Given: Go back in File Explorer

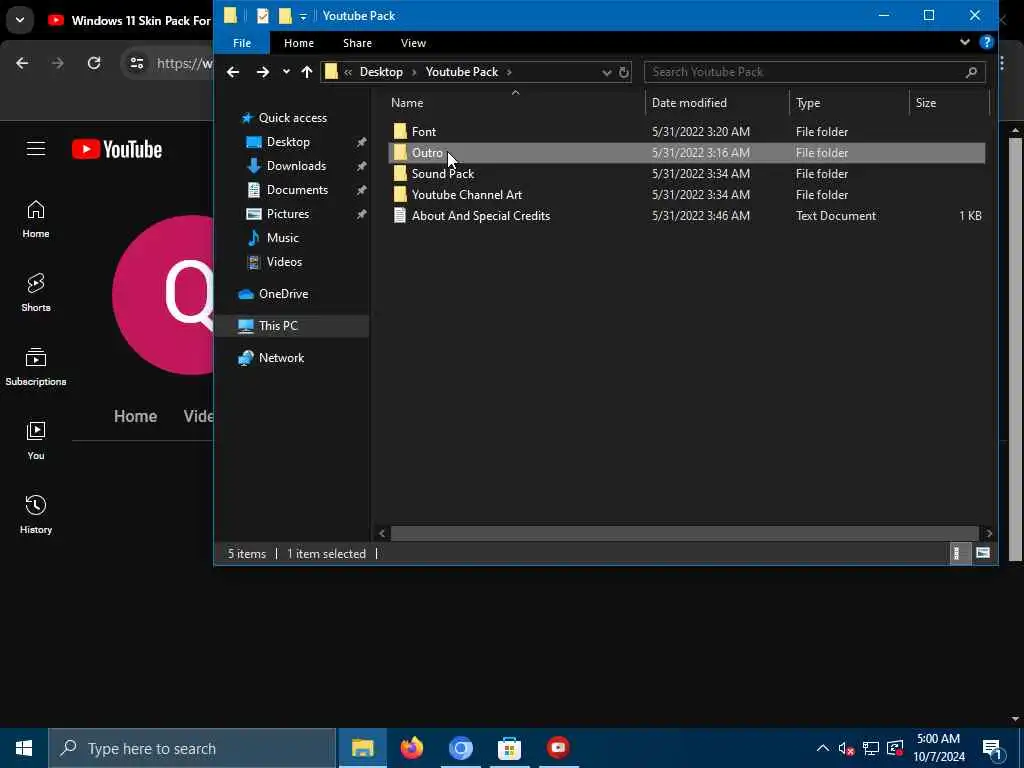Looking at the screenshot, I should (x=233, y=72).
